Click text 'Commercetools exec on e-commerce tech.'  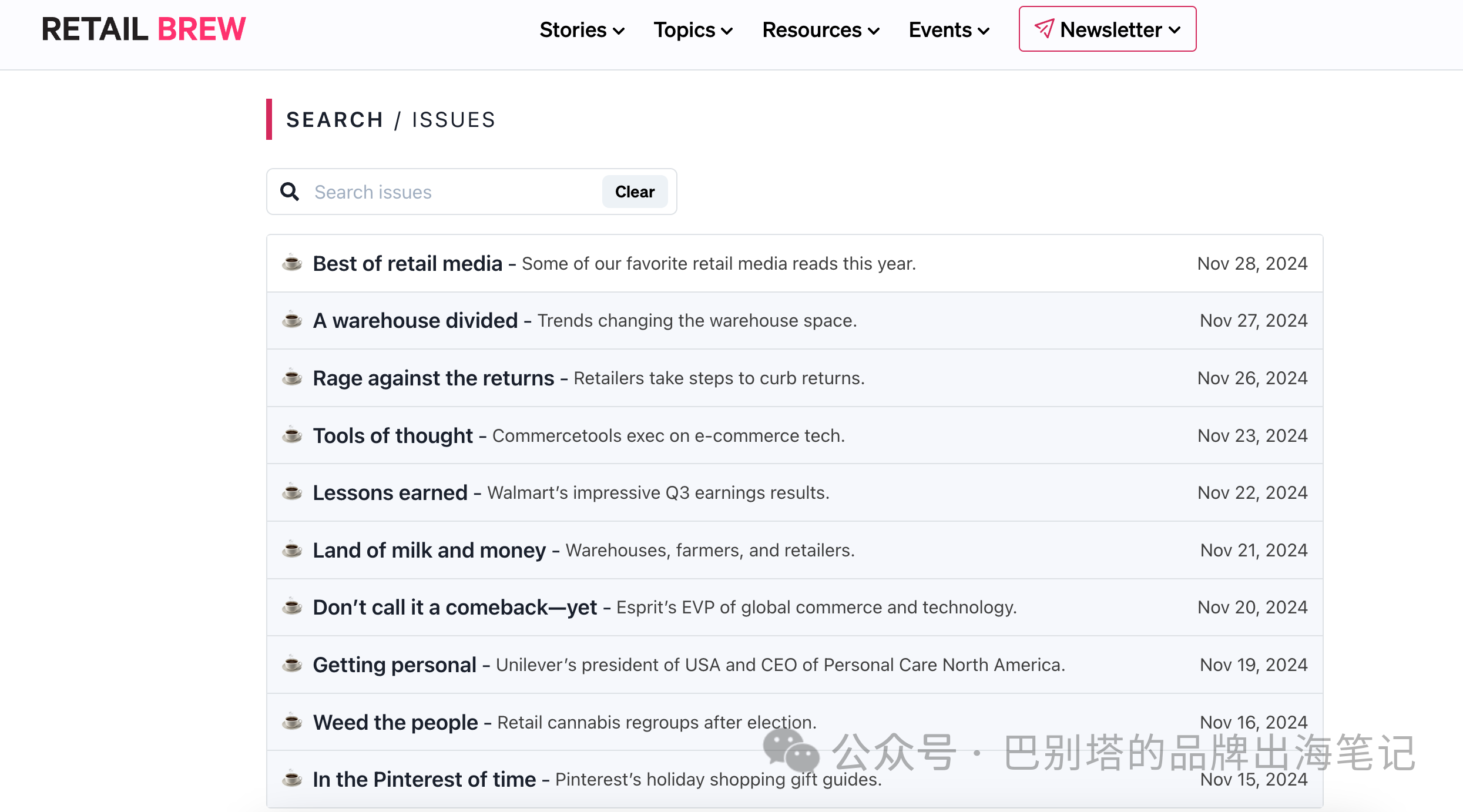click(669, 435)
